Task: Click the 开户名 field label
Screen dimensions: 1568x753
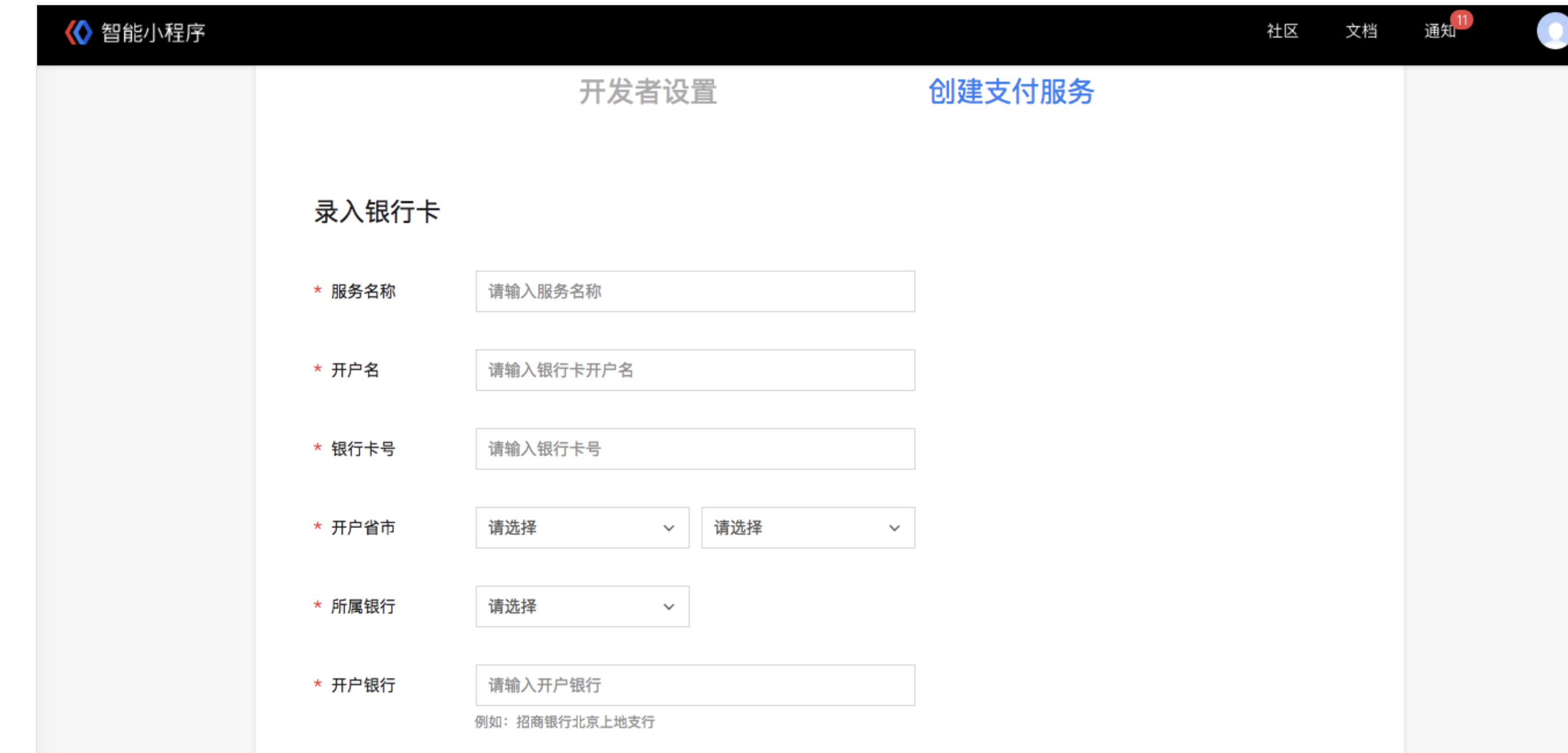Action: [x=355, y=370]
